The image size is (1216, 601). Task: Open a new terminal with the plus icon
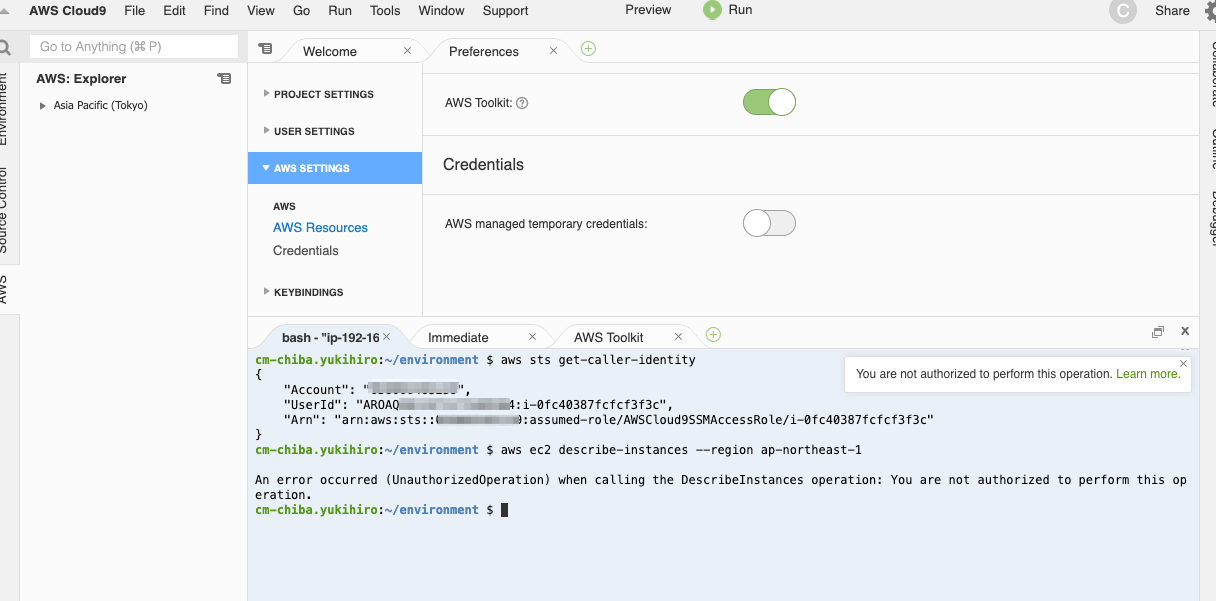click(x=712, y=336)
